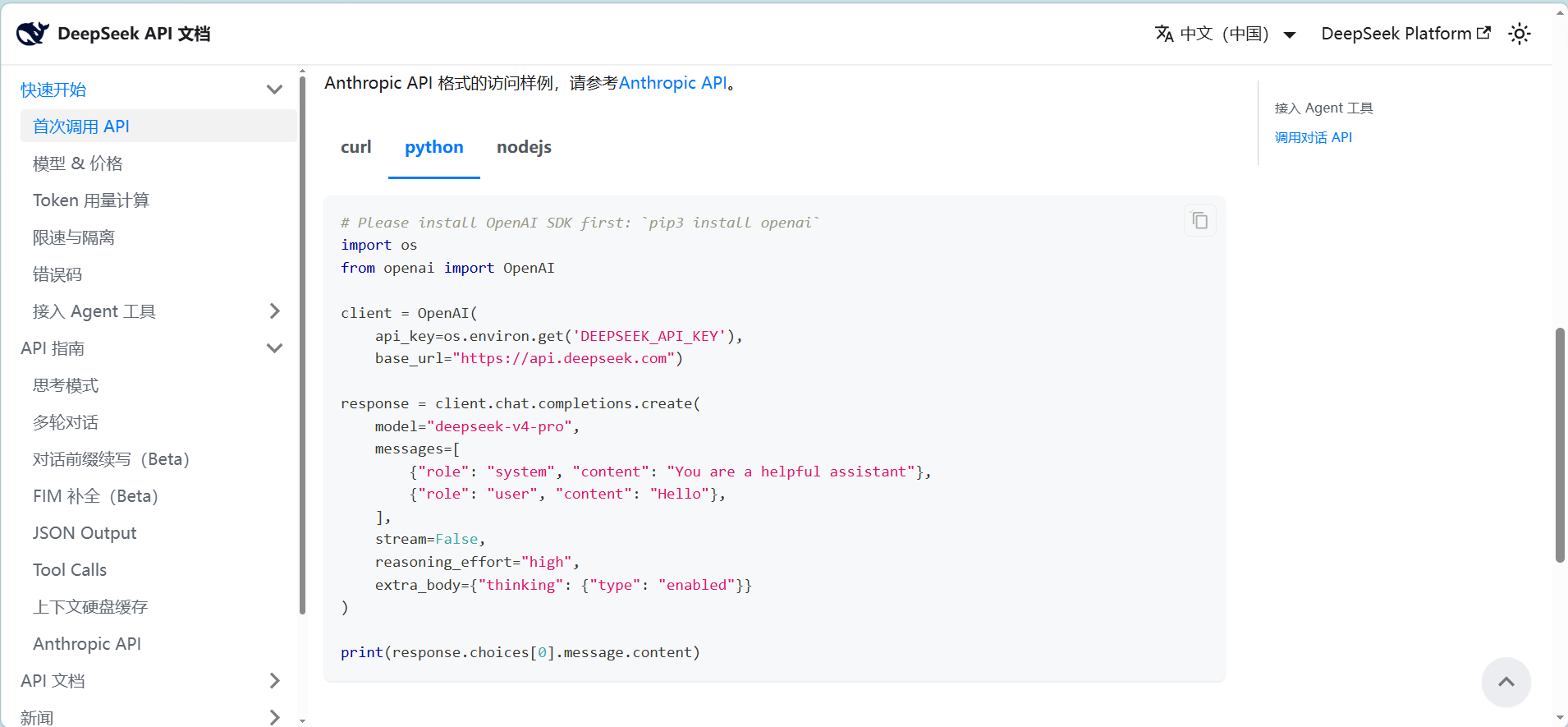Click the model name "deepseek-v4-pro" in code
Viewport: 1568px width, 727px height.
[499, 426]
